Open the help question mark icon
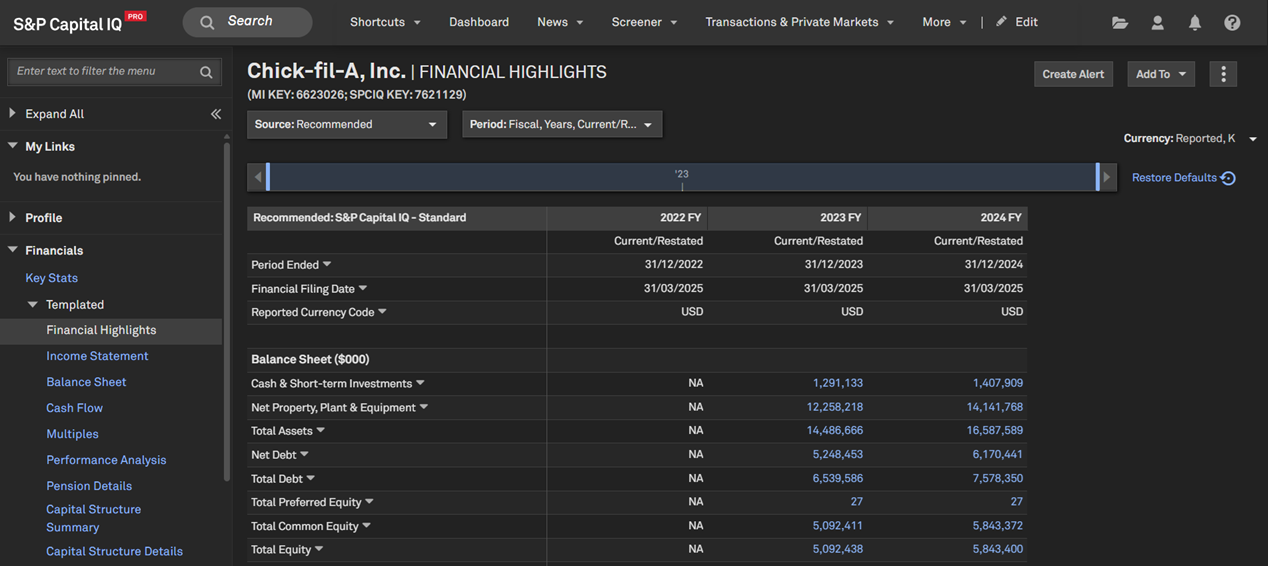Image resolution: width=1268 pixels, height=566 pixels. 1232,22
